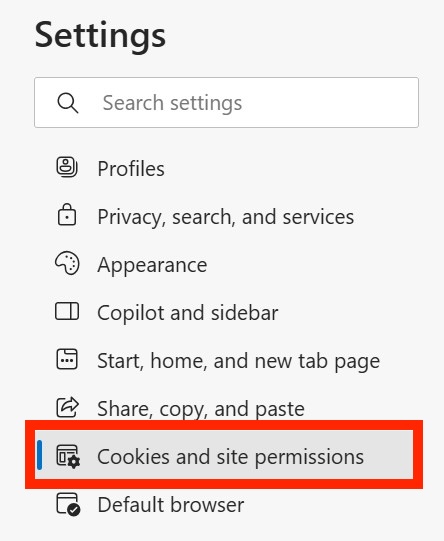The height and width of the screenshot is (541, 444).
Task: Open Start, home, and new tab page
Action: pos(238,362)
